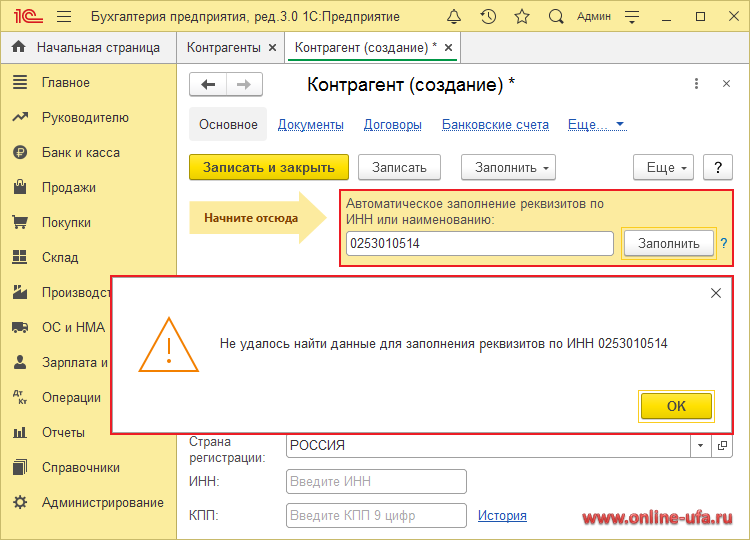Expand the Еще command dropdown
750x540 pixels.
point(663,167)
